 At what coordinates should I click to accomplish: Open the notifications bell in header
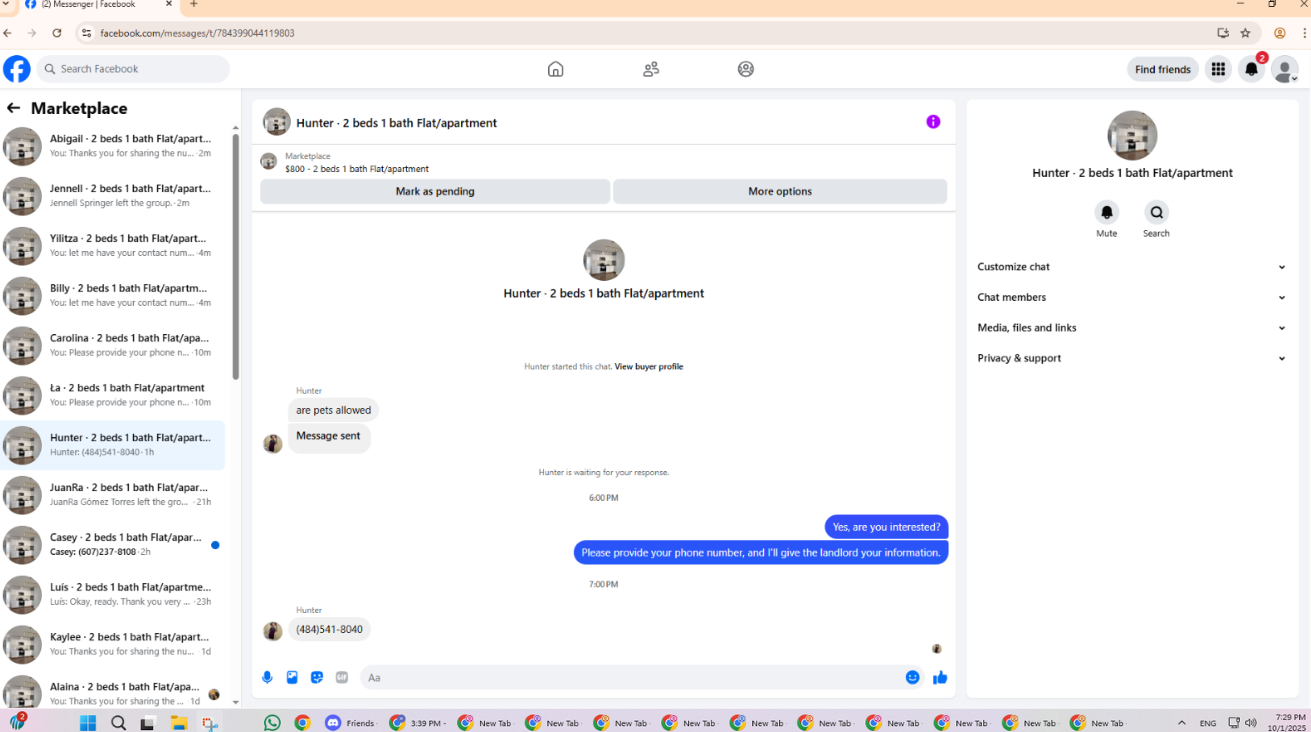pyautogui.click(x=1251, y=69)
